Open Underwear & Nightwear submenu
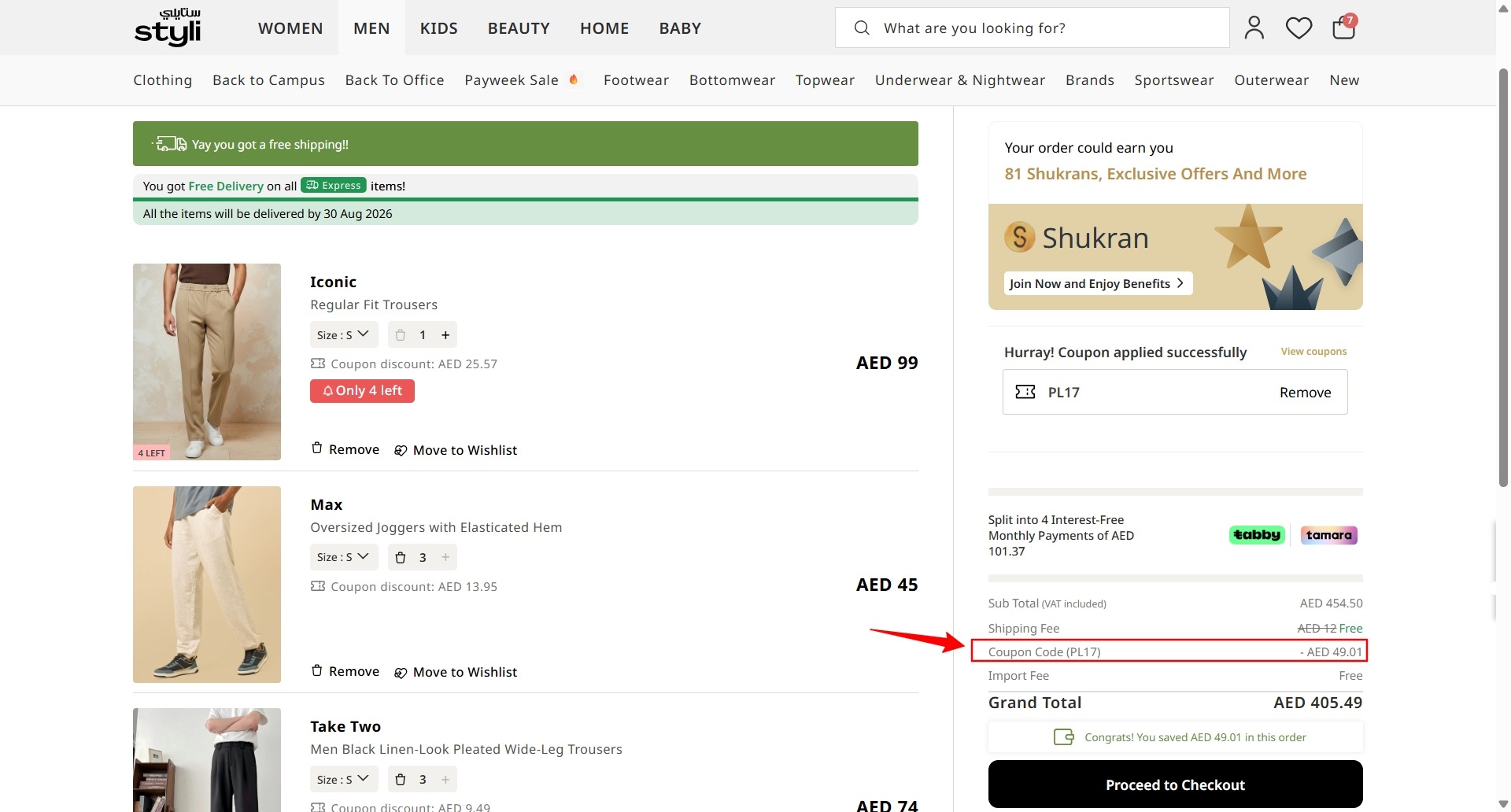The width and height of the screenshot is (1511, 812). click(x=960, y=80)
